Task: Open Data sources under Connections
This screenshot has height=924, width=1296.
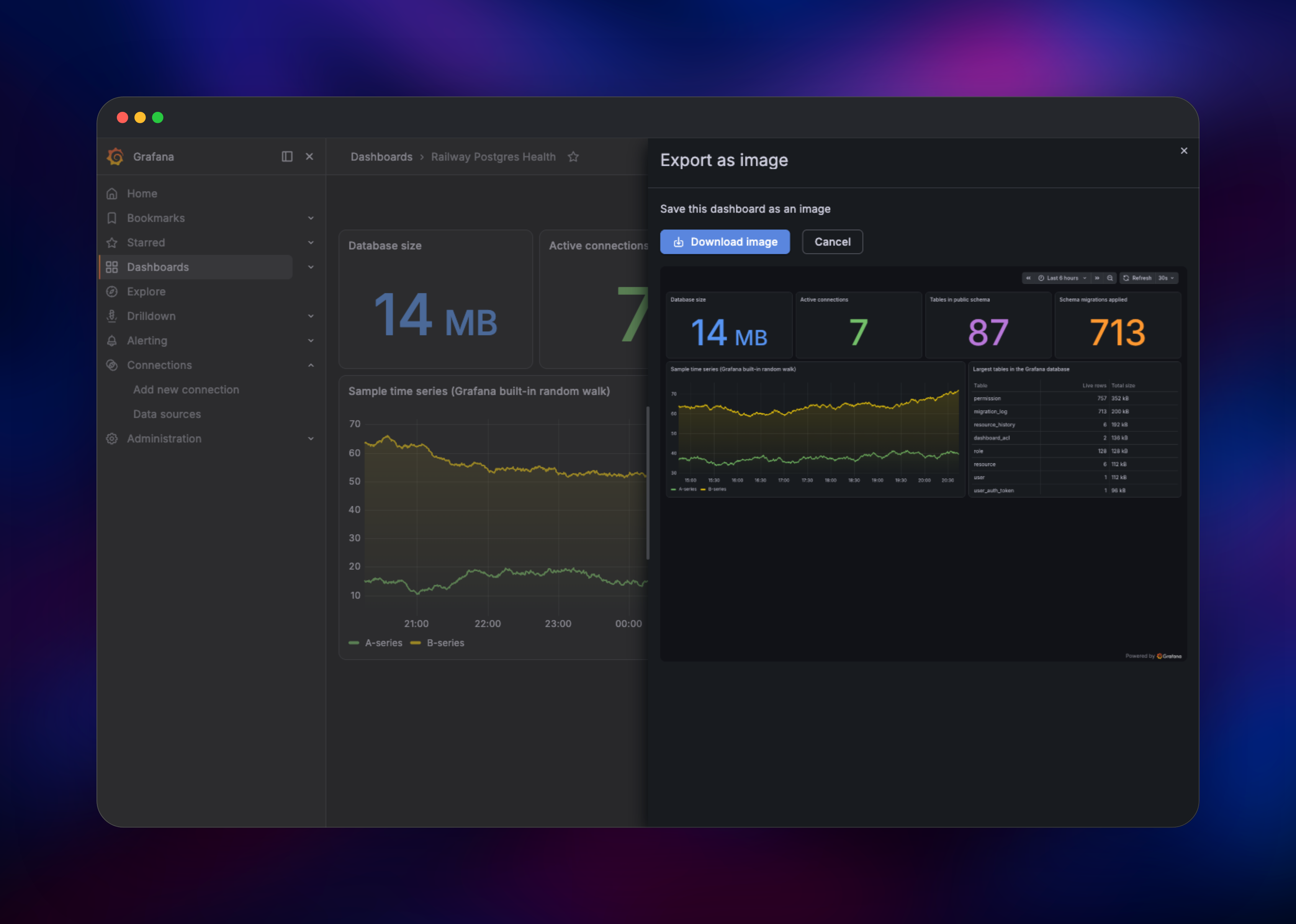Action: (167, 414)
